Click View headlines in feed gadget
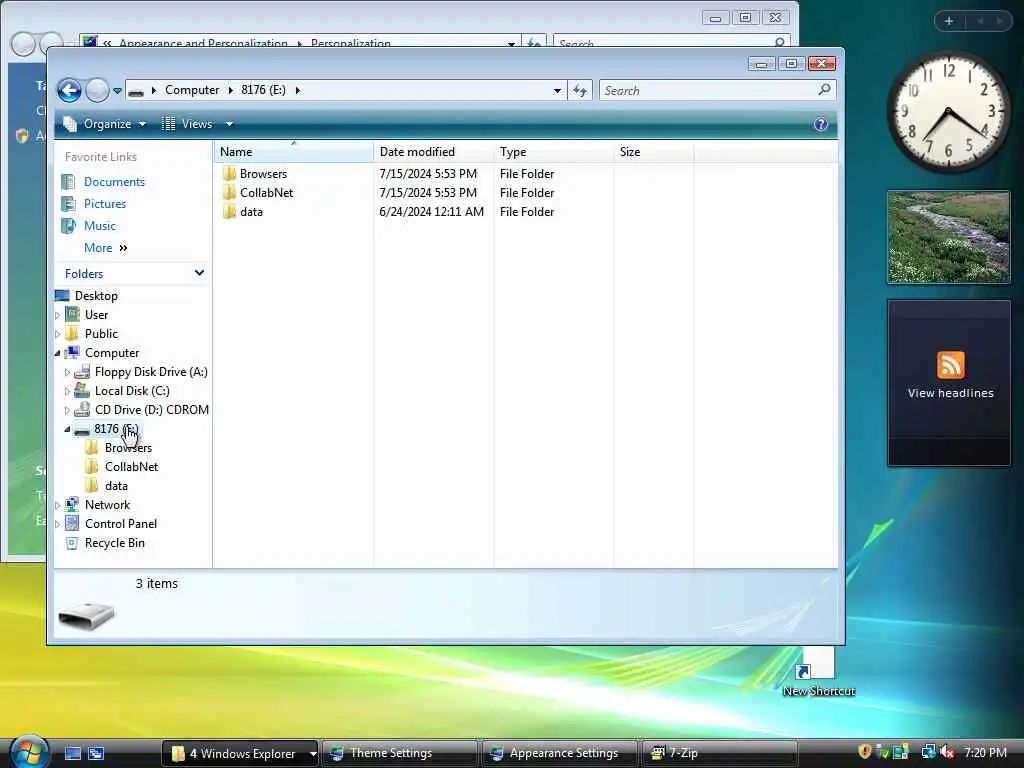 tap(950, 393)
